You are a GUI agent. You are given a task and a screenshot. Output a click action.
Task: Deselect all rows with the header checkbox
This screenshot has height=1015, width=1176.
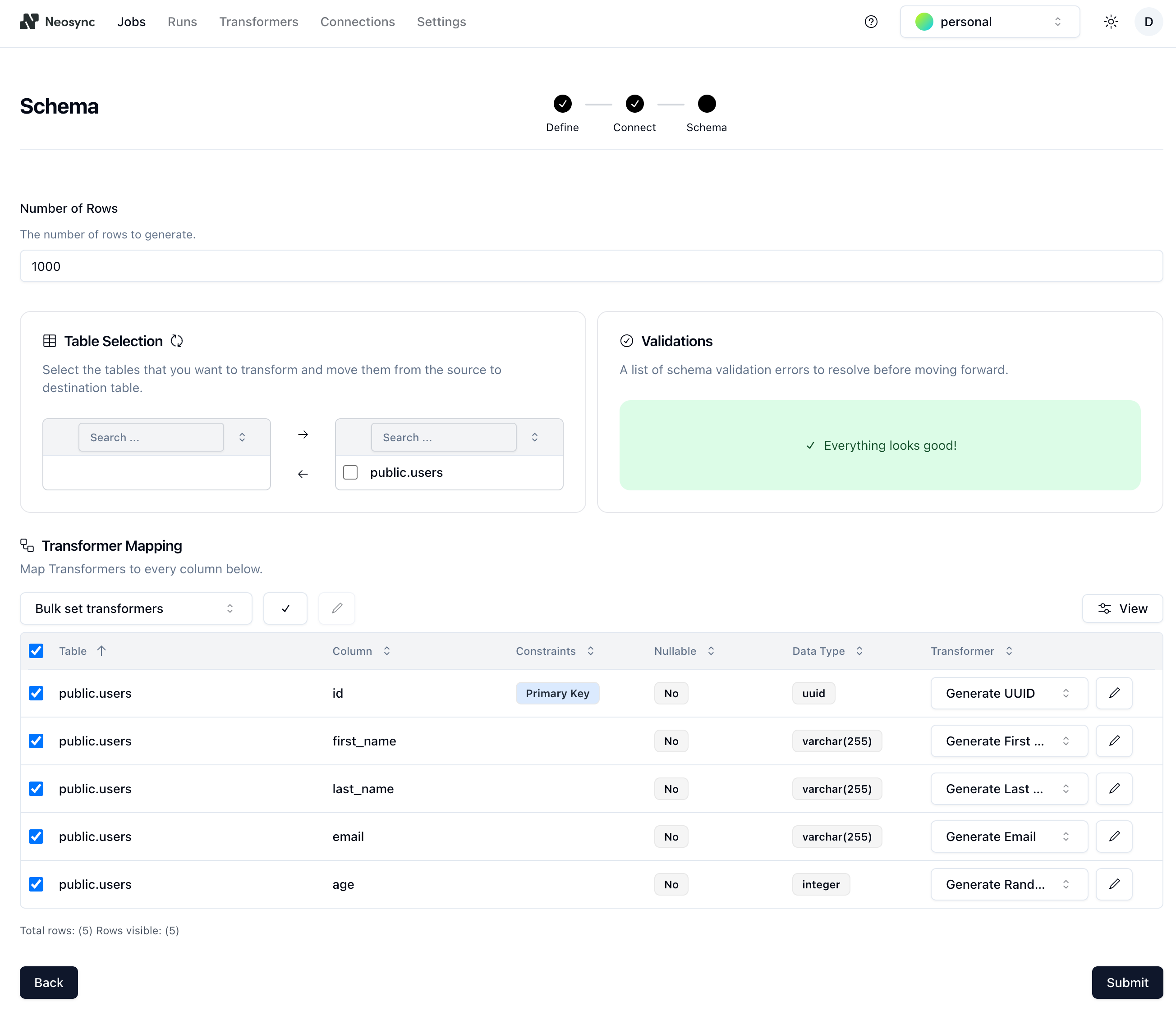37,651
